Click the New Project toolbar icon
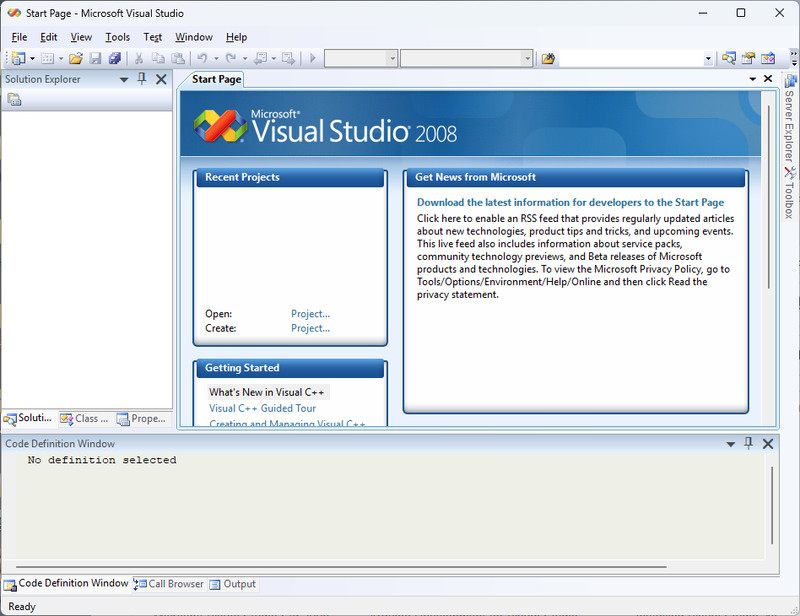 point(18,58)
